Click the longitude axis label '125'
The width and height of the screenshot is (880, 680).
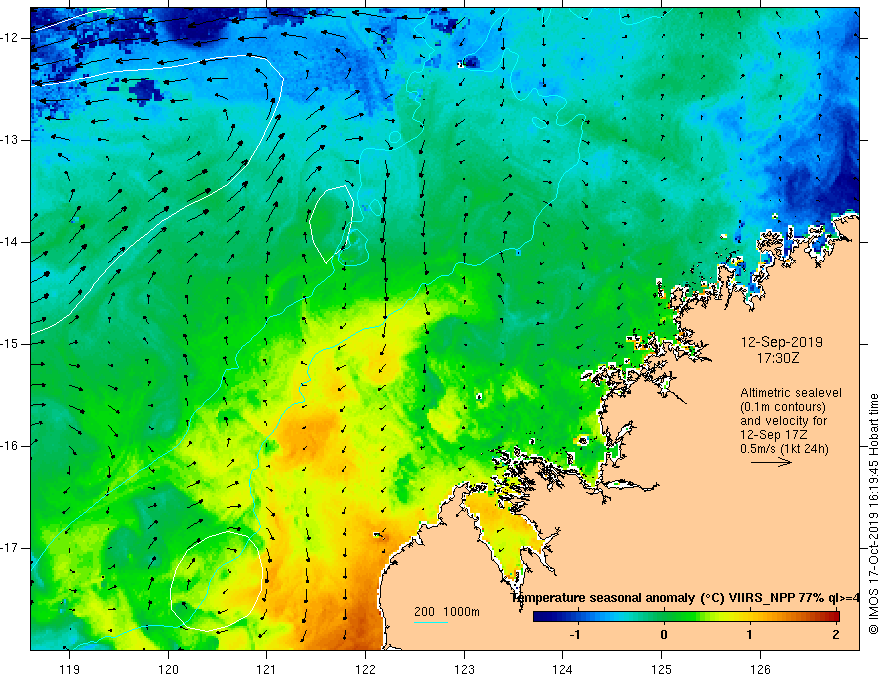tap(662, 669)
